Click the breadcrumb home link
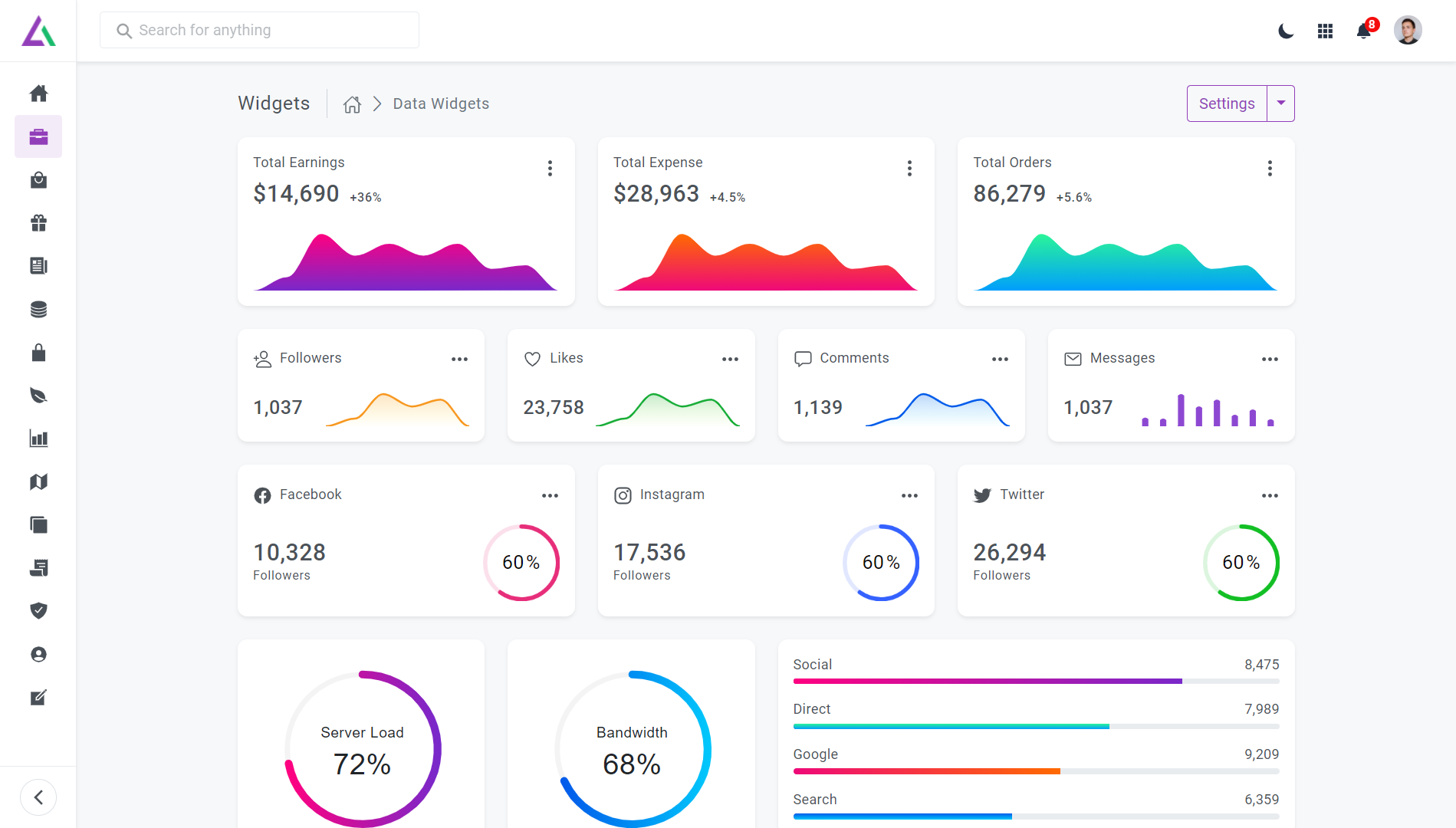This screenshot has height=828, width=1456. pos(352,104)
